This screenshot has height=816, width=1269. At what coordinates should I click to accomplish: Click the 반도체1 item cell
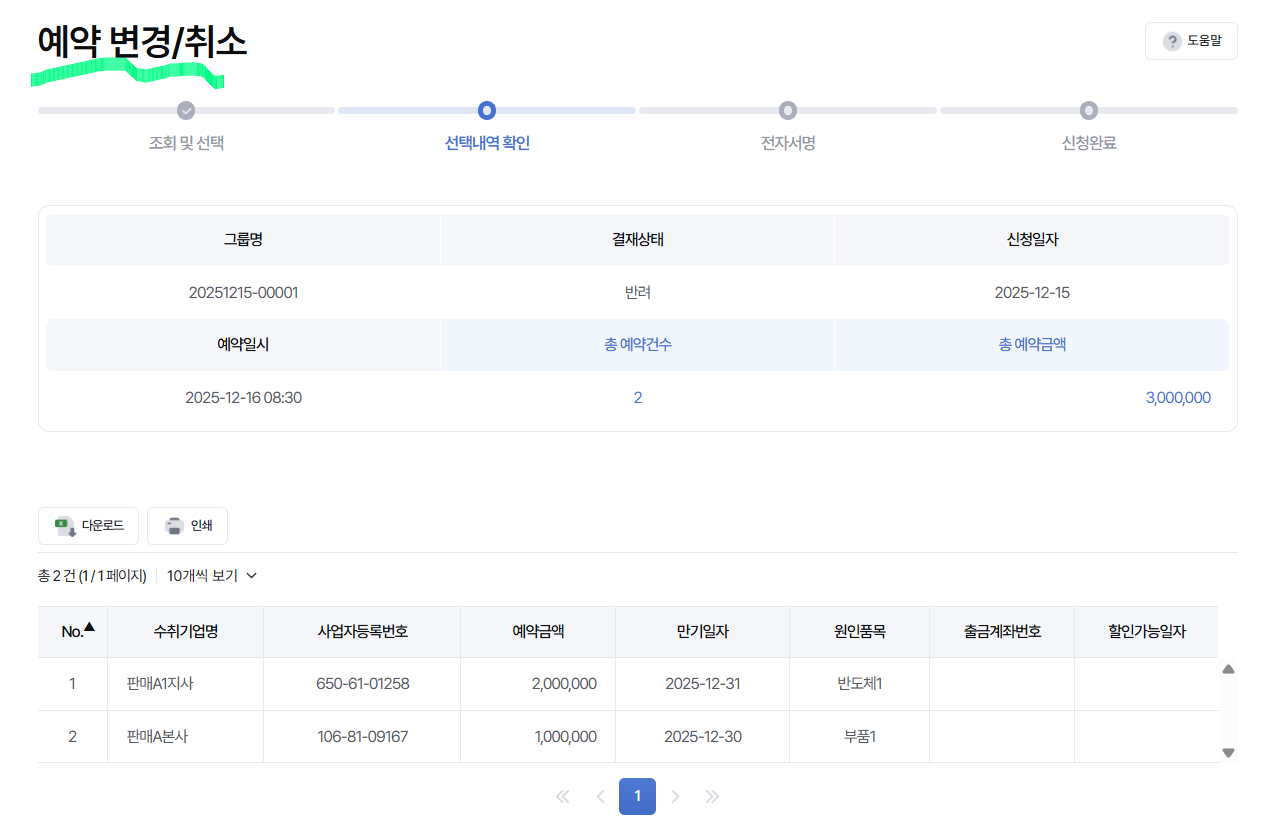(x=860, y=684)
